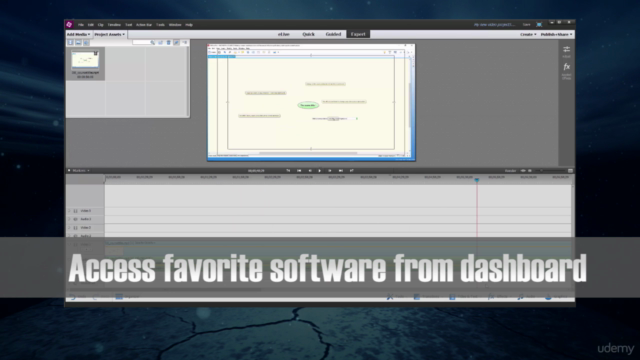Click the Render button
Viewport: 640px width, 360px height.
[511, 171]
